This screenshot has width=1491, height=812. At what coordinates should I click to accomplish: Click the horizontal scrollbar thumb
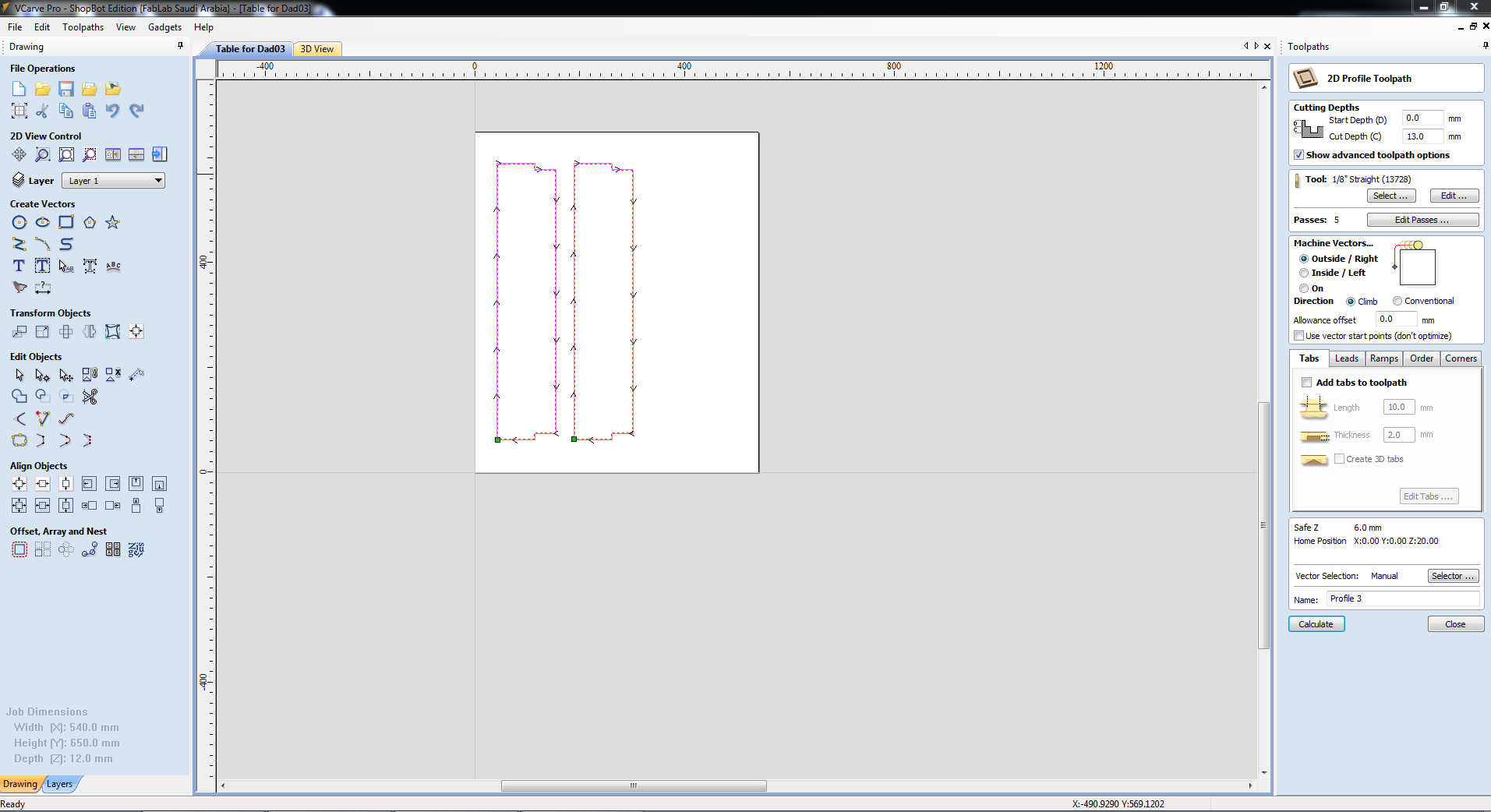coord(634,786)
